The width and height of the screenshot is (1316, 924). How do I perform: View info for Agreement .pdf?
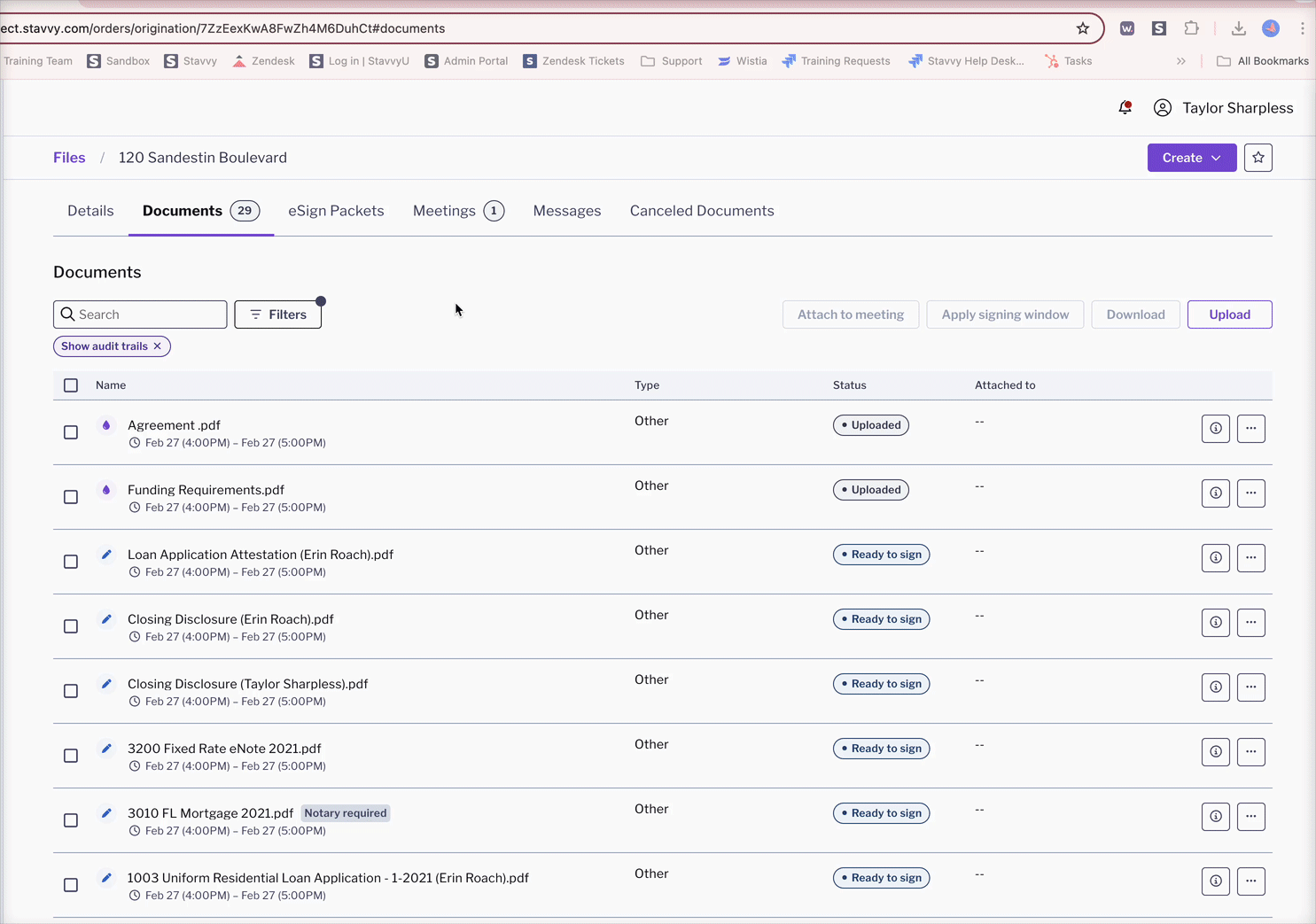[1216, 429]
